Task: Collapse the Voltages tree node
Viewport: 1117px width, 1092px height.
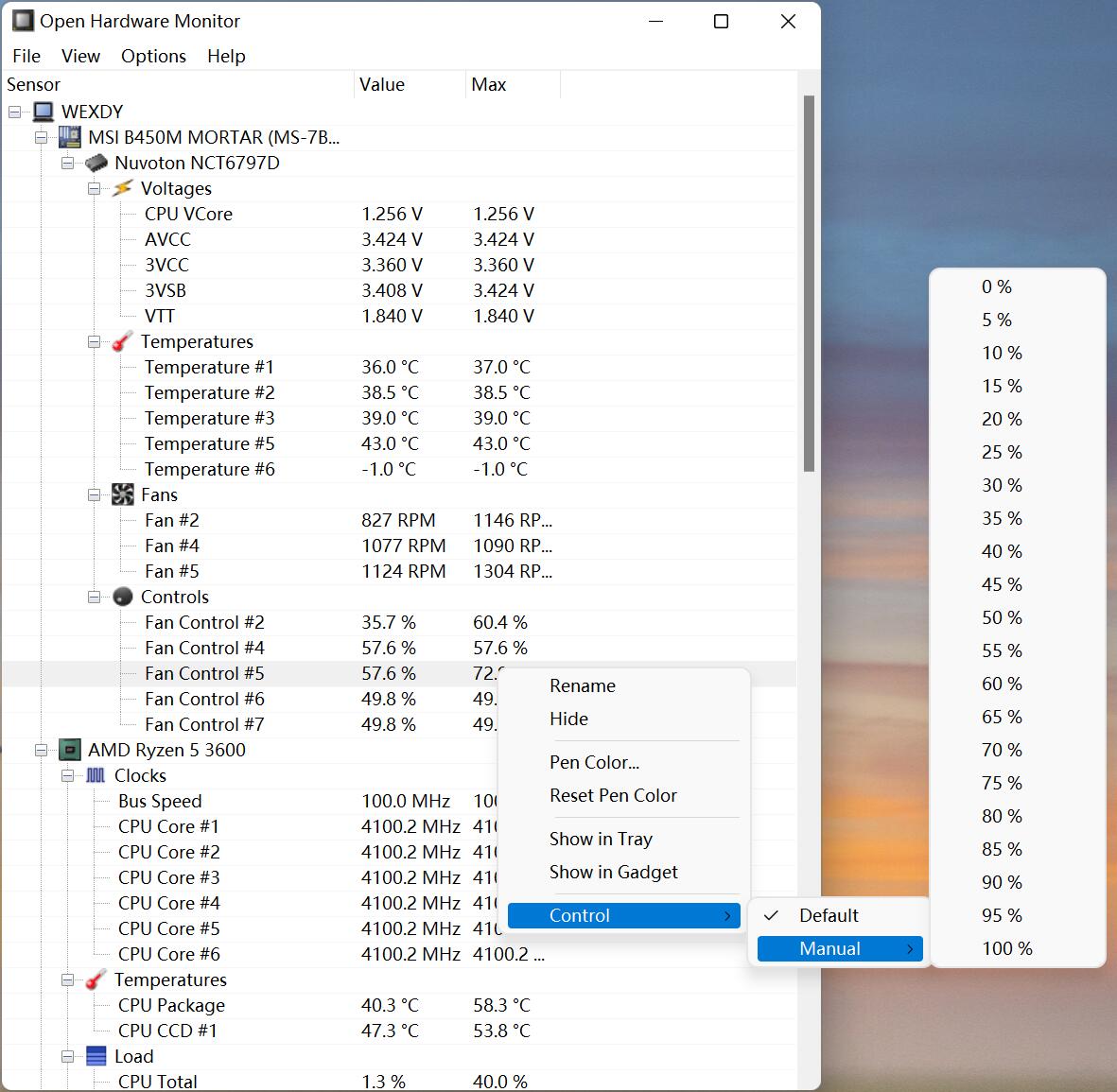Action: point(94,188)
